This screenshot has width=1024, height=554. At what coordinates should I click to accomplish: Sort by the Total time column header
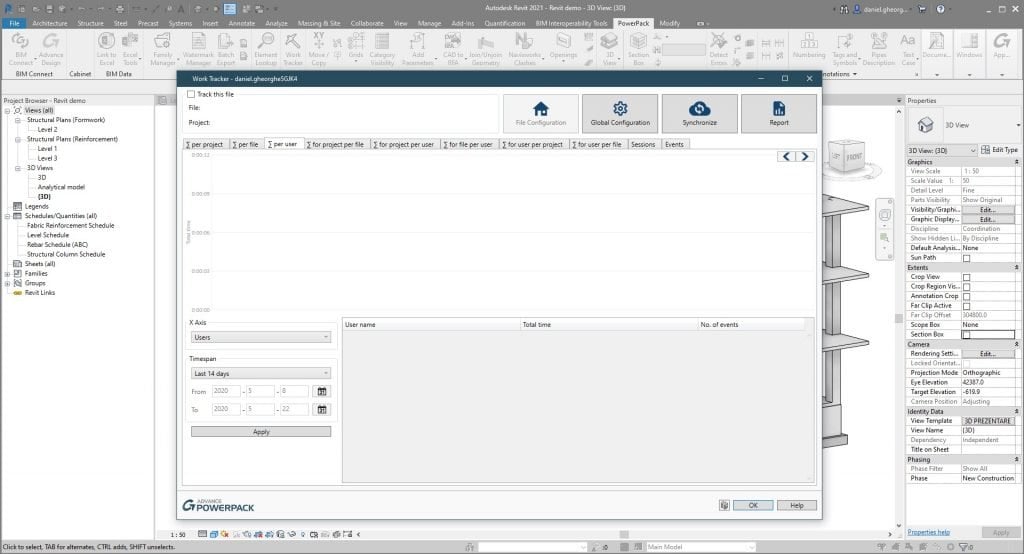(x=609, y=325)
